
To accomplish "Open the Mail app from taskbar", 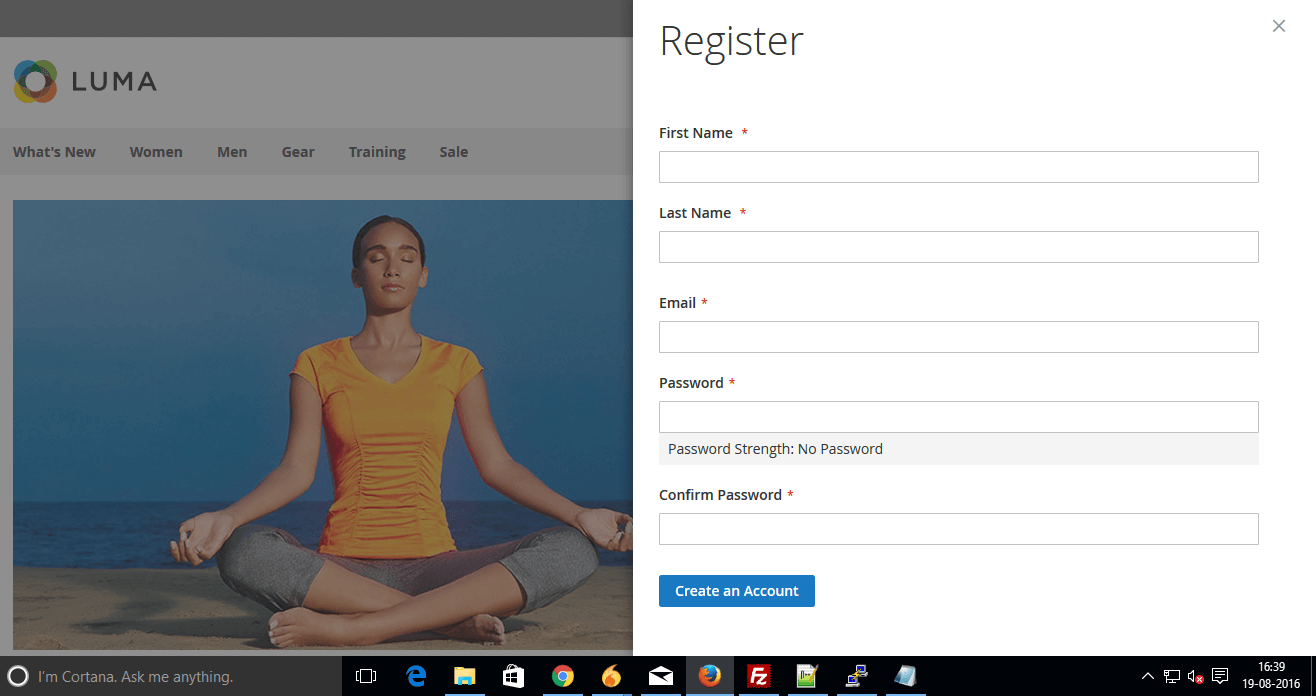I will coord(661,676).
